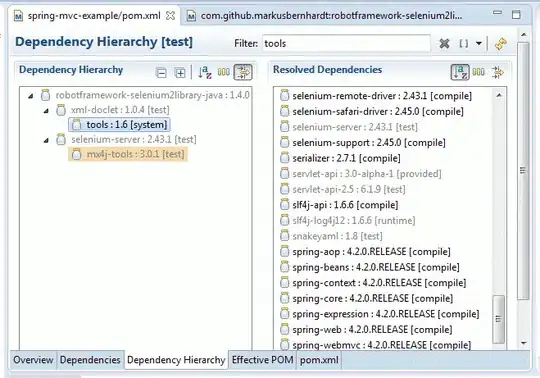
Task: Click the jar icon next to tools : 1.6
Action: click(77, 125)
